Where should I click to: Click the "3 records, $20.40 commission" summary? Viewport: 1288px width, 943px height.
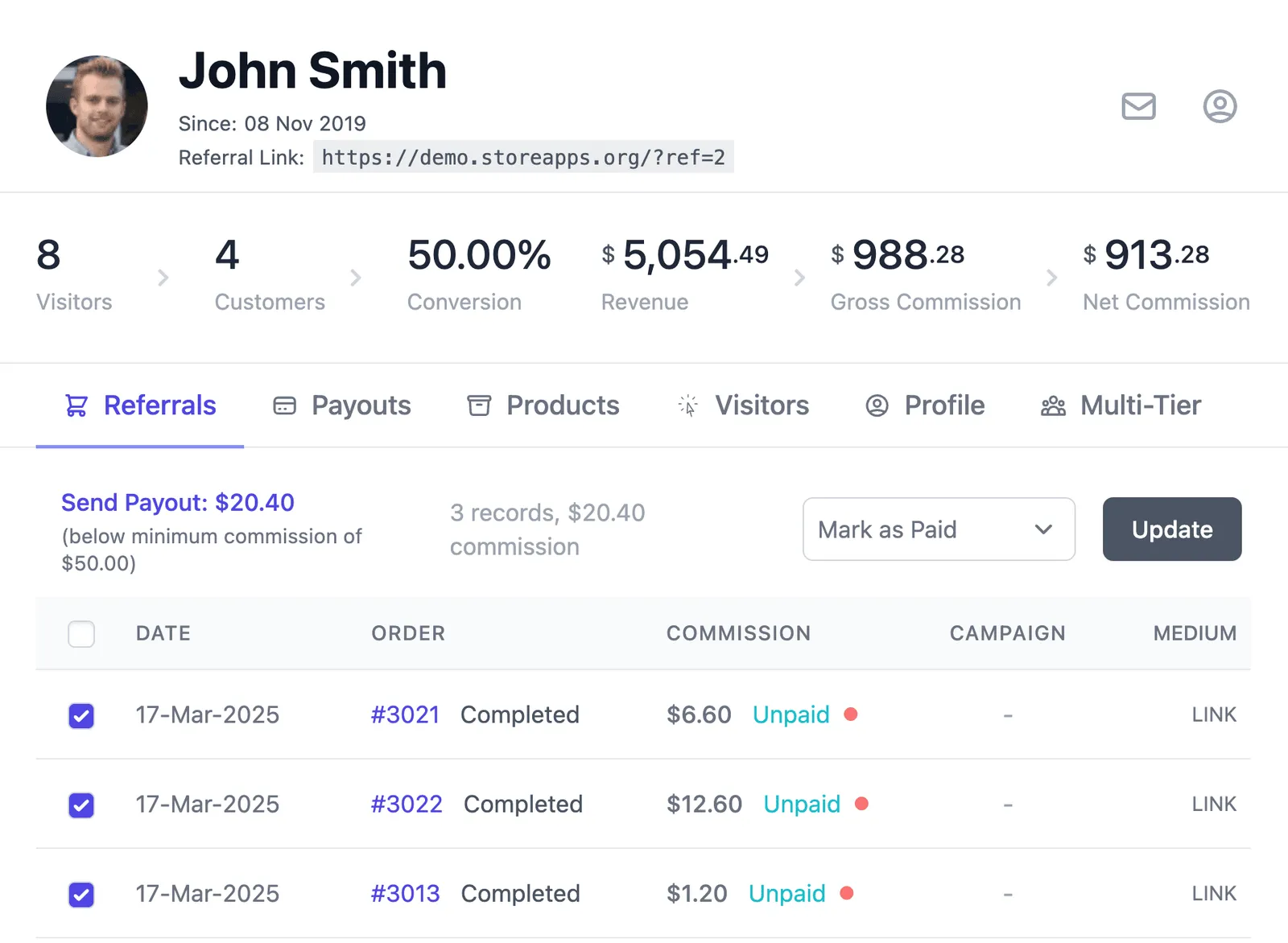(x=547, y=529)
